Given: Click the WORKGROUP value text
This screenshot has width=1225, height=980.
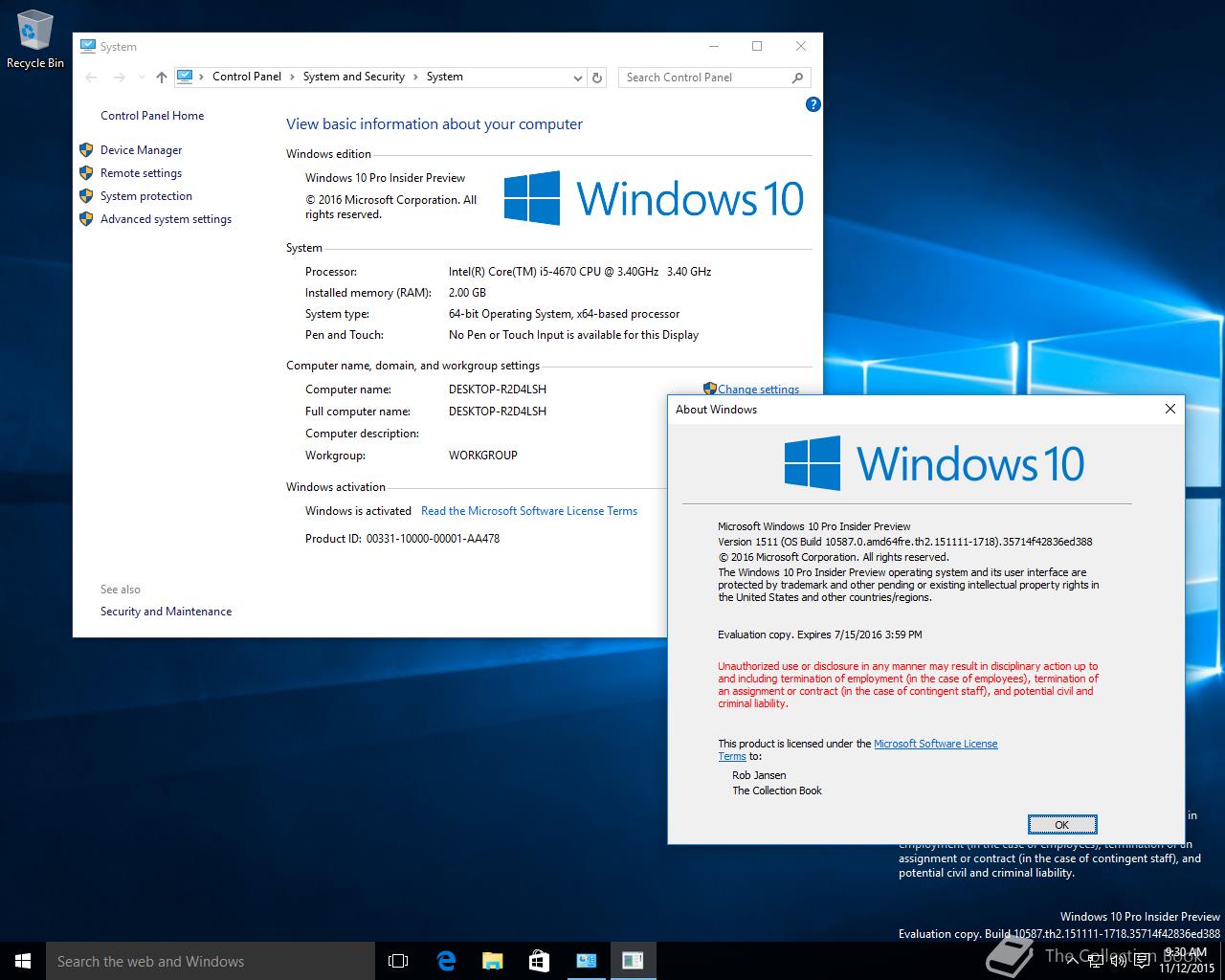Looking at the screenshot, I should [482, 456].
